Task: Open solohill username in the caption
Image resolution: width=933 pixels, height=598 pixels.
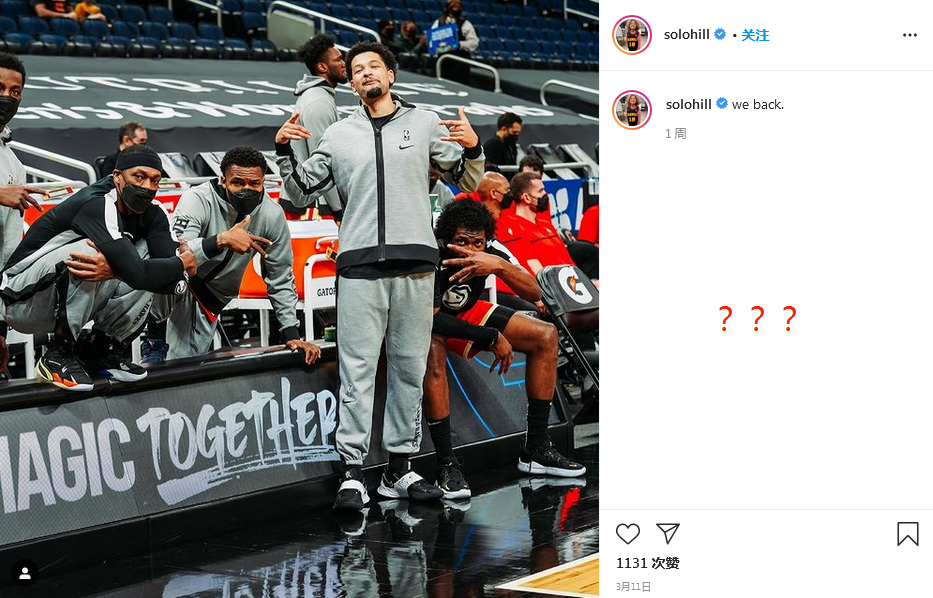Action: 688,104
